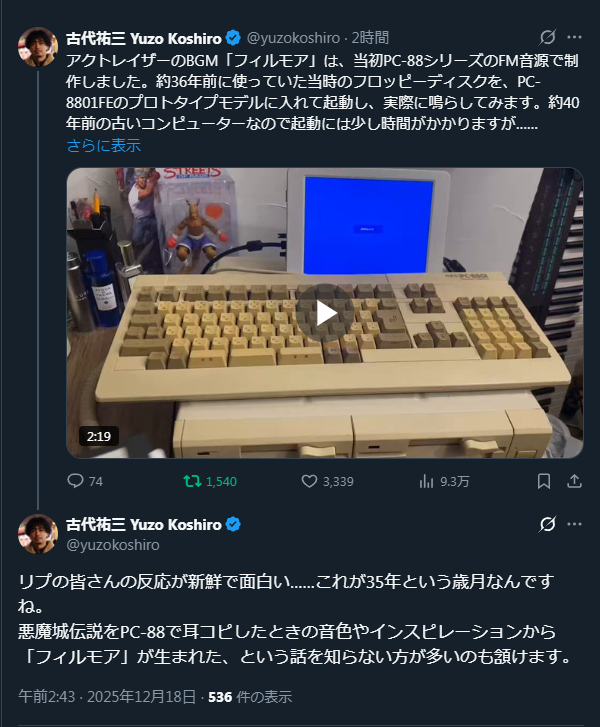The width and height of the screenshot is (600, 727).
Task: Open more options menu on the second tweet
Action: point(574,524)
